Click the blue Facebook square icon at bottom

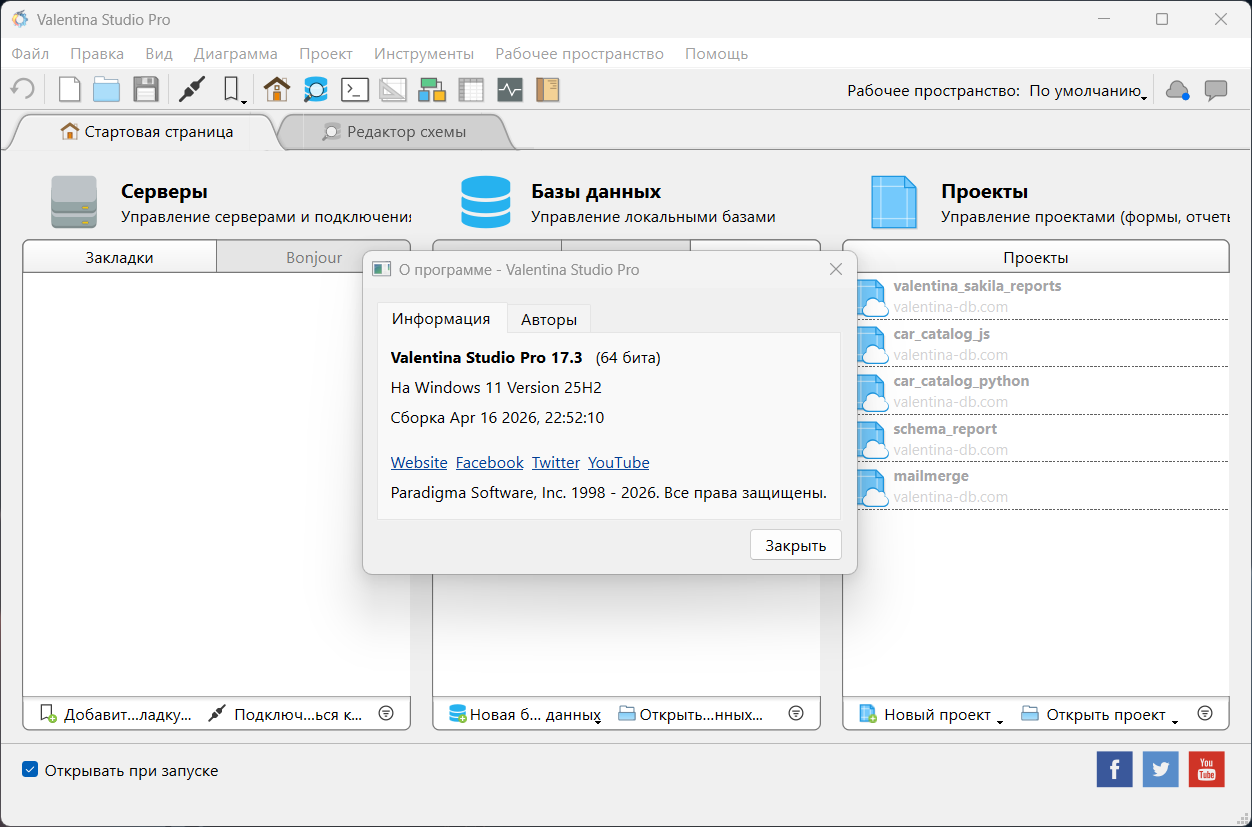click(x=1114, y=769)
